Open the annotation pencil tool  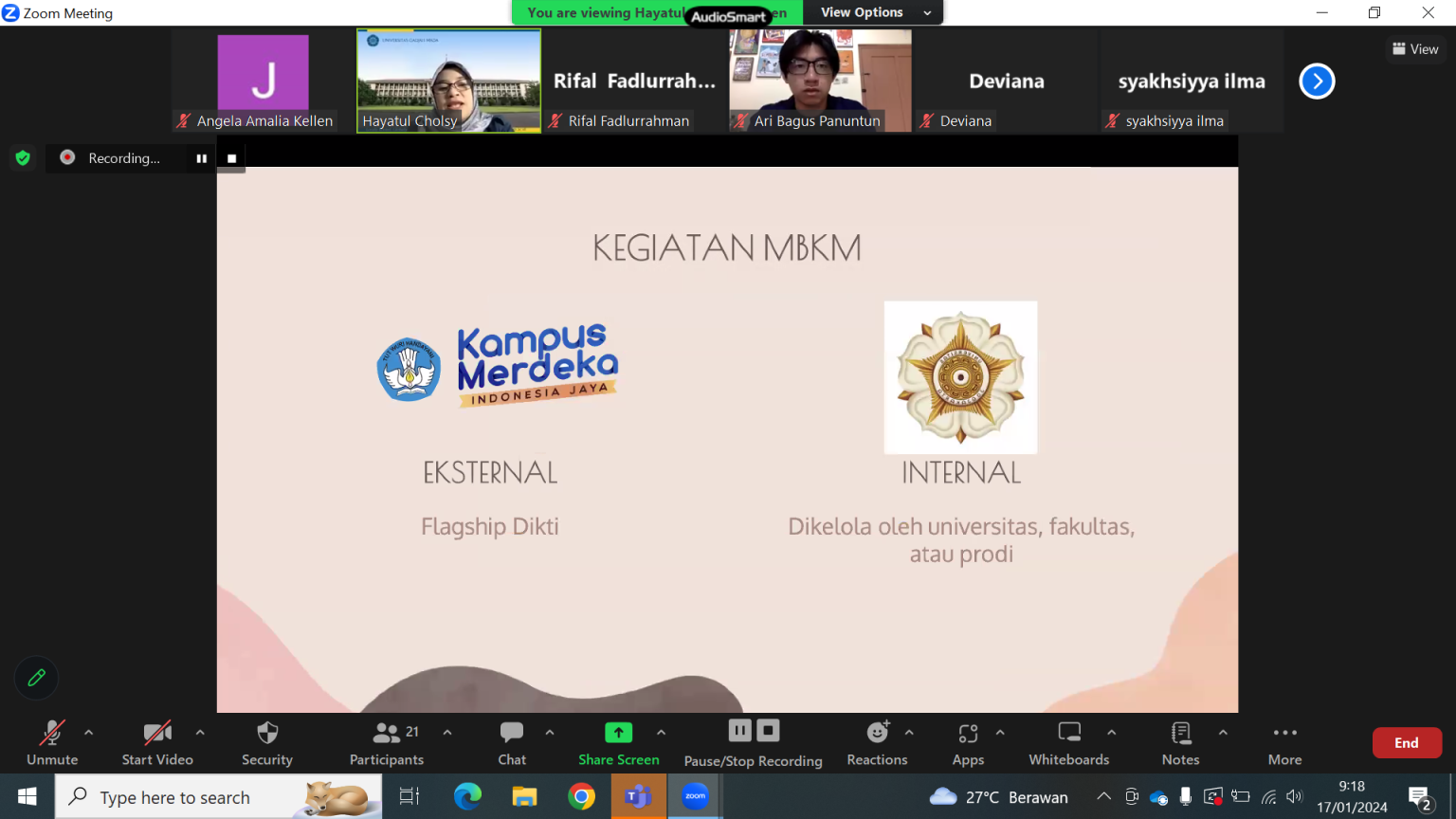coord(37,678)
